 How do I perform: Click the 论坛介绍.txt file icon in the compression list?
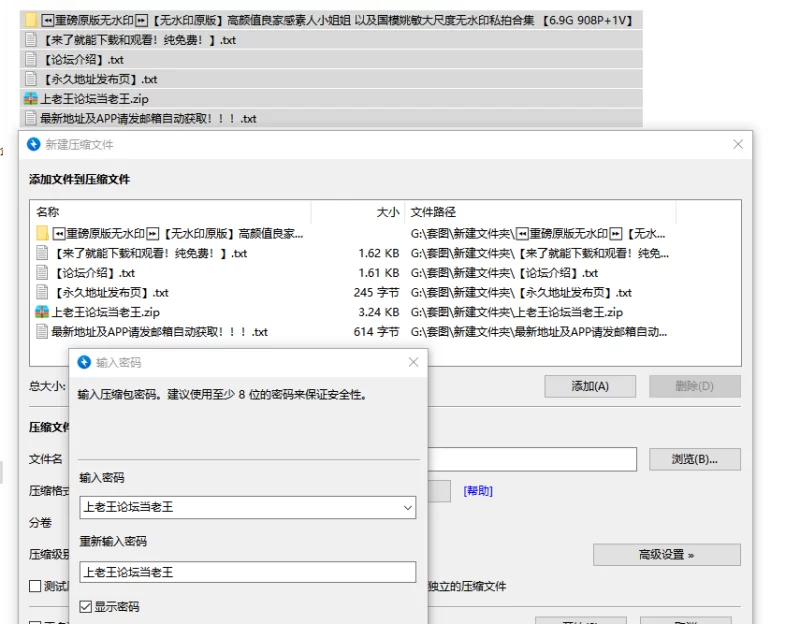(43, 273)
